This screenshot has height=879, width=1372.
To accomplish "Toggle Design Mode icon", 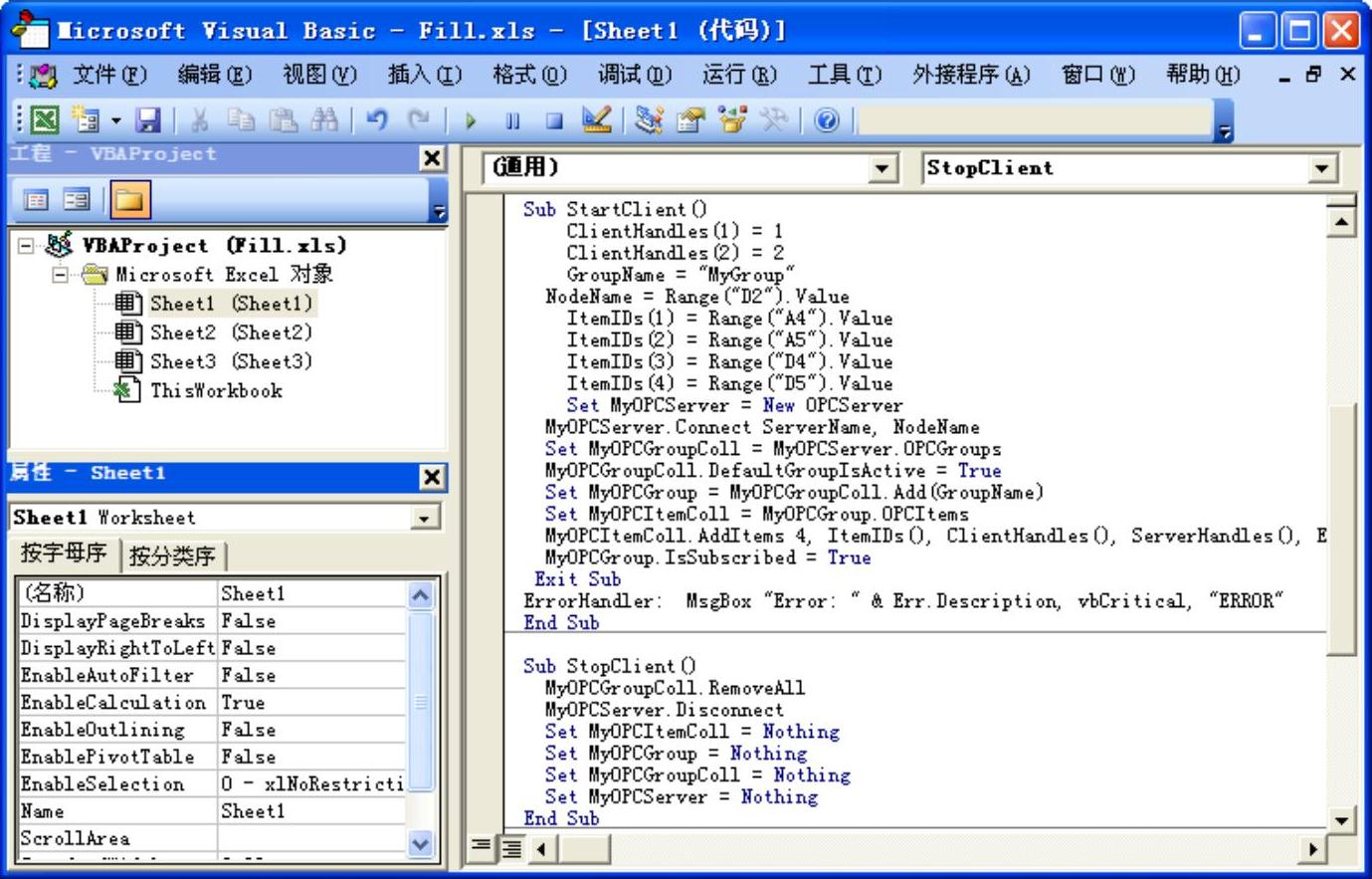I will (597, 120).
